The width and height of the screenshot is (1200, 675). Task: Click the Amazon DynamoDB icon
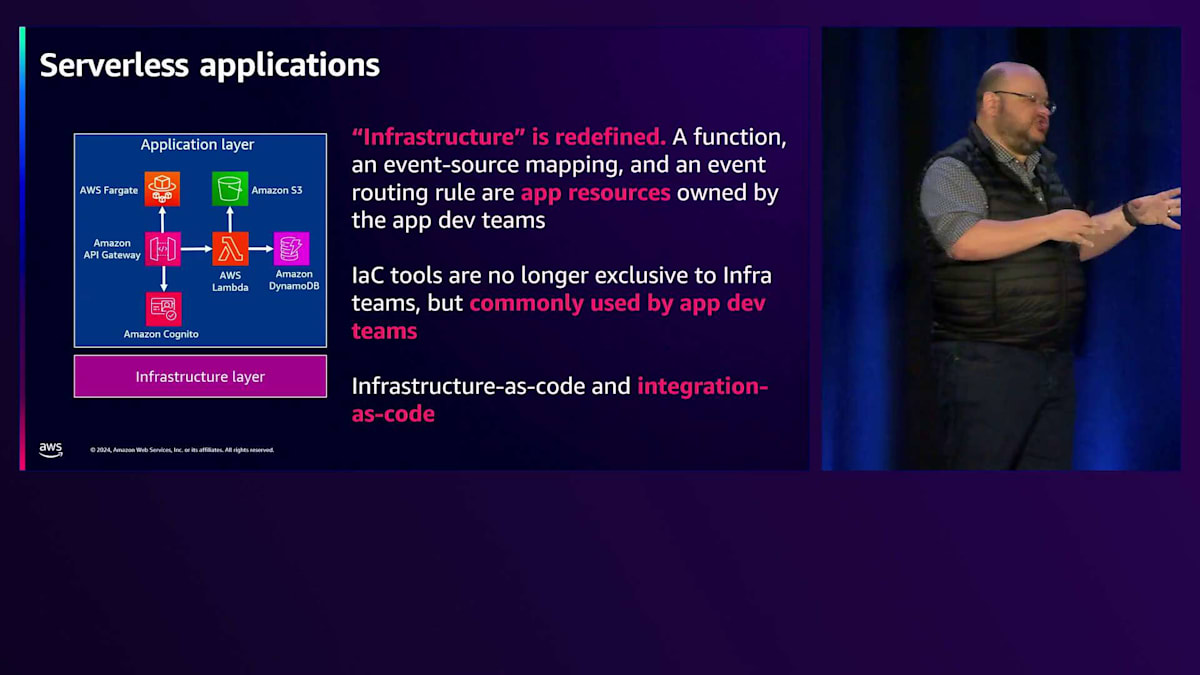(292, 248)
